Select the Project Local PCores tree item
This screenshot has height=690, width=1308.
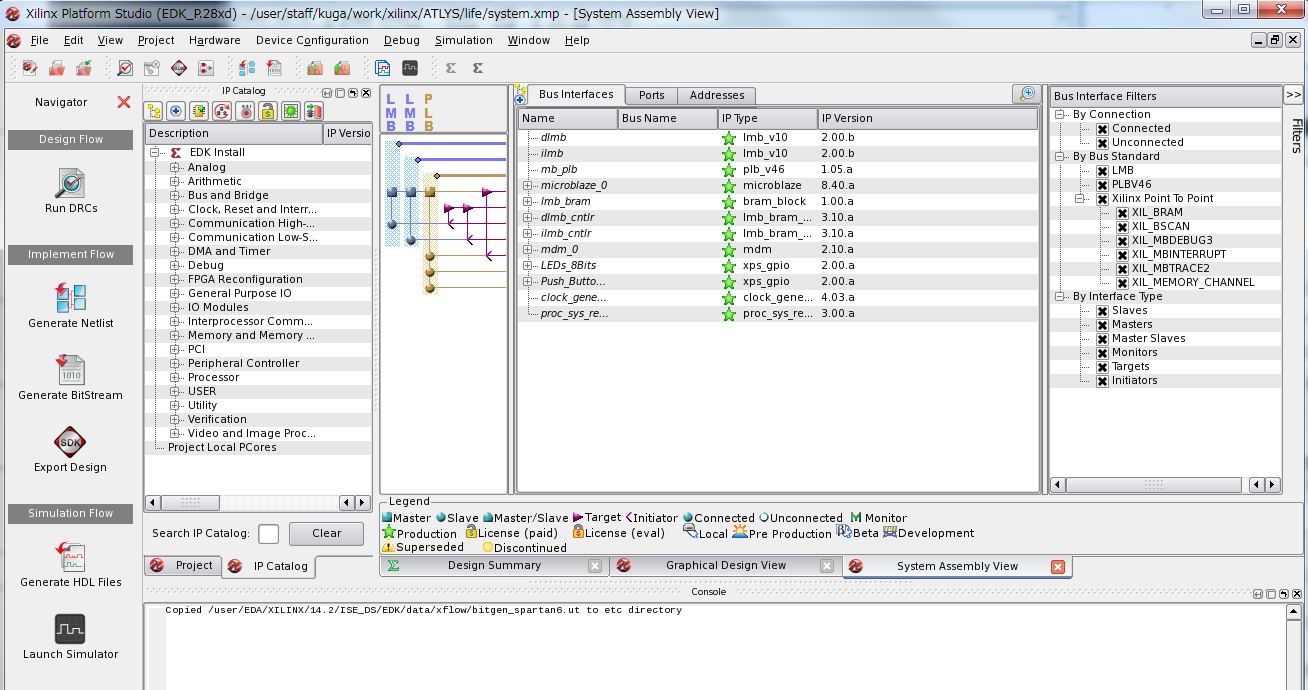click(222, 448)
